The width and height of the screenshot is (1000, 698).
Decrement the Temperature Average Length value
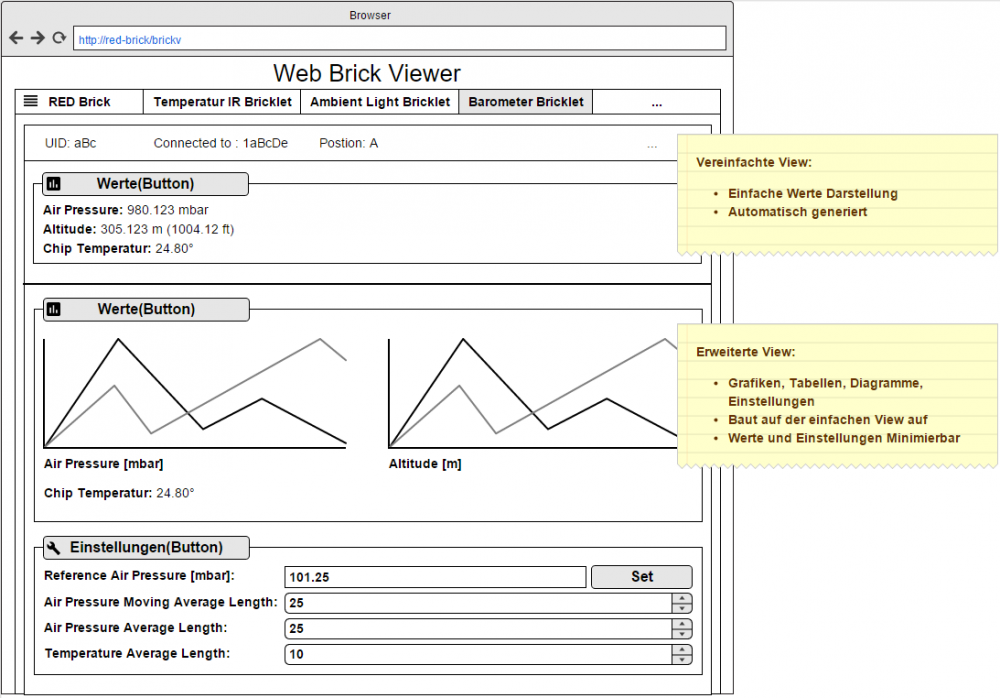[x=681, y=659]
